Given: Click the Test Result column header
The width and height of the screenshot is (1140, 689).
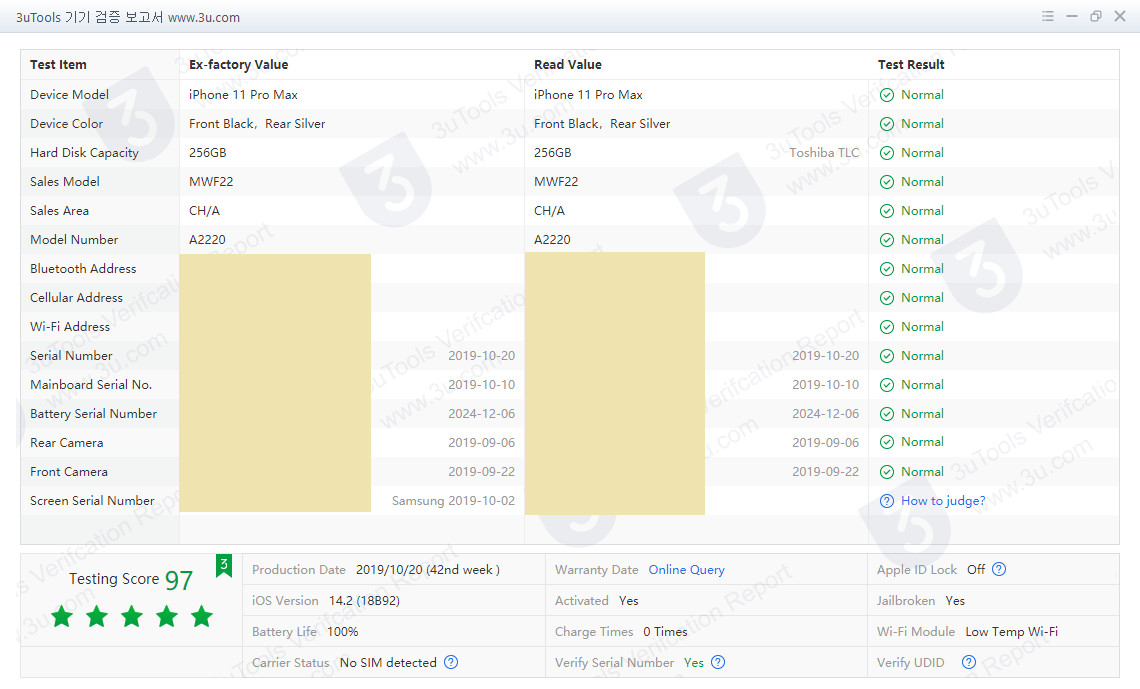Looking at the screenshot, I should pyautogui.click(x=911, y=65).
